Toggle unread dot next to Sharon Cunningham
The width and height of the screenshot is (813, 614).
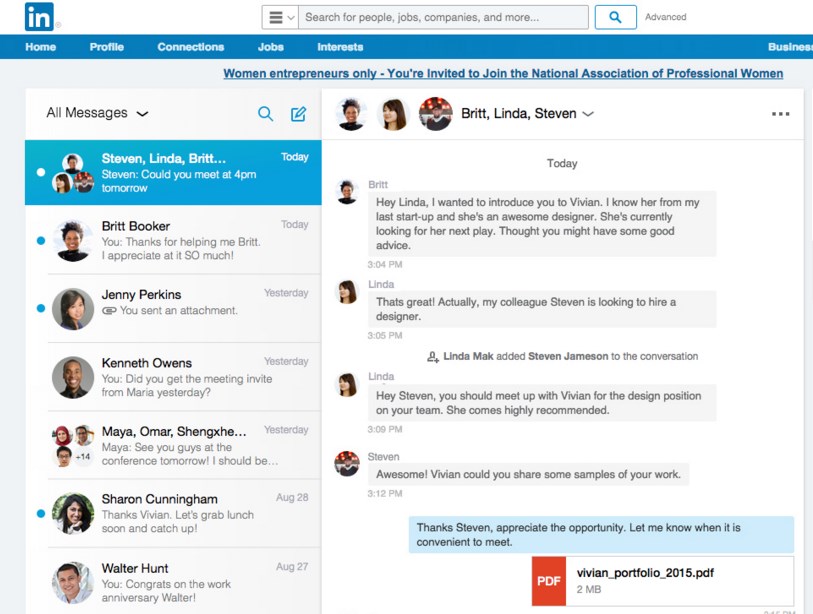[41, 513]
